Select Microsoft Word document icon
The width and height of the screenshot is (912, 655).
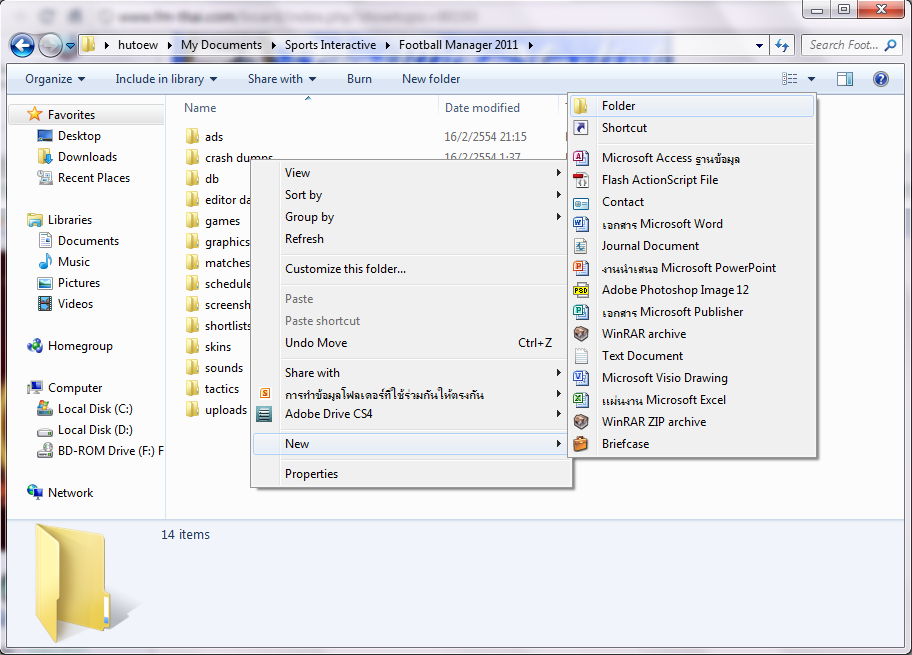click(x=580, y=224)
